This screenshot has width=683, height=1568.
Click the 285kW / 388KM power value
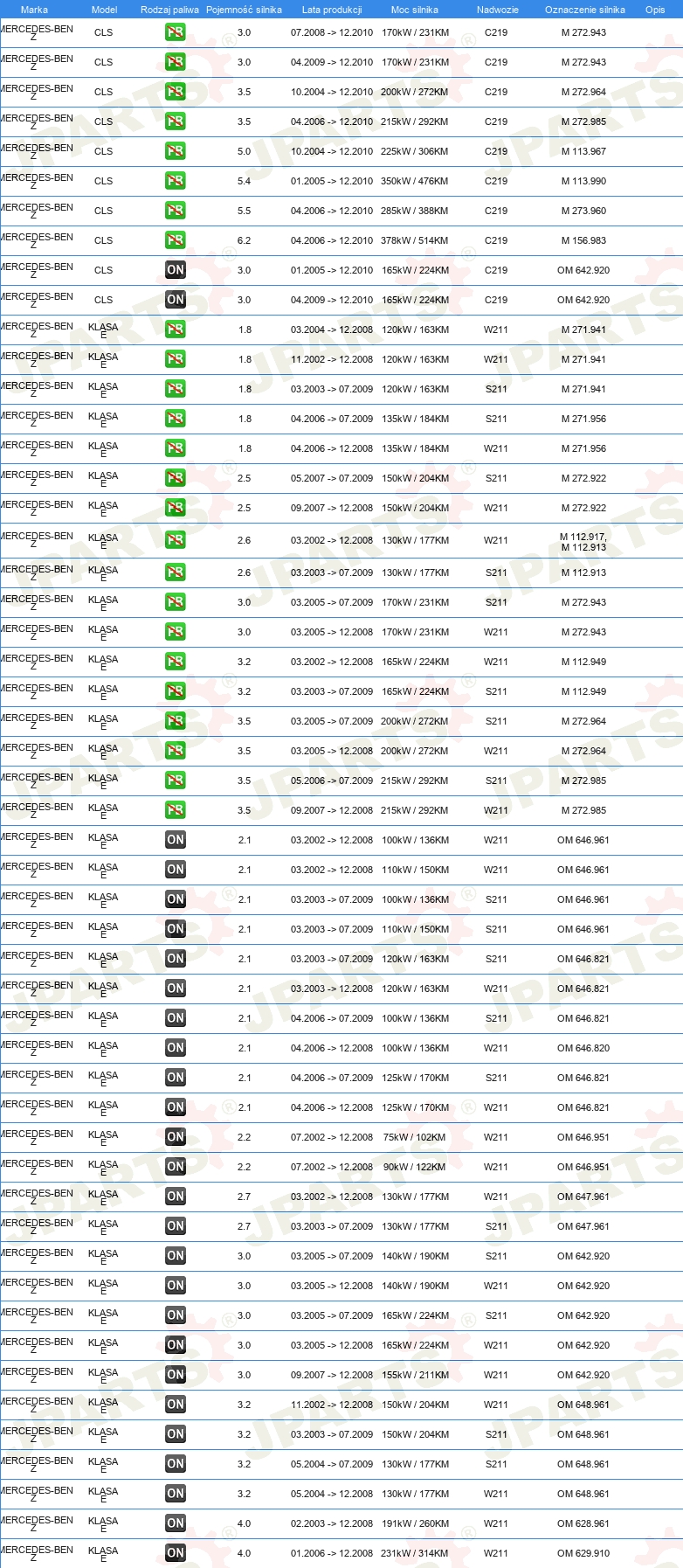(x=415, y=211)
